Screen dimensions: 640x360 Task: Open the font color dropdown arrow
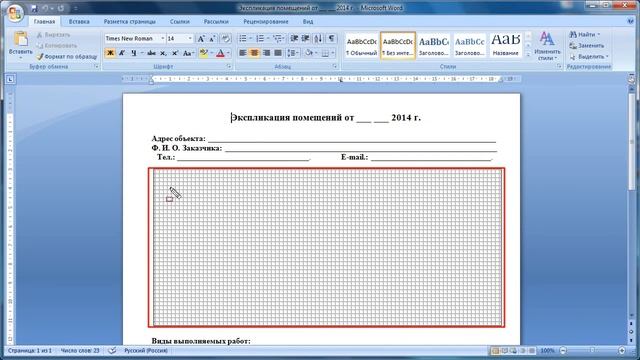228,53
